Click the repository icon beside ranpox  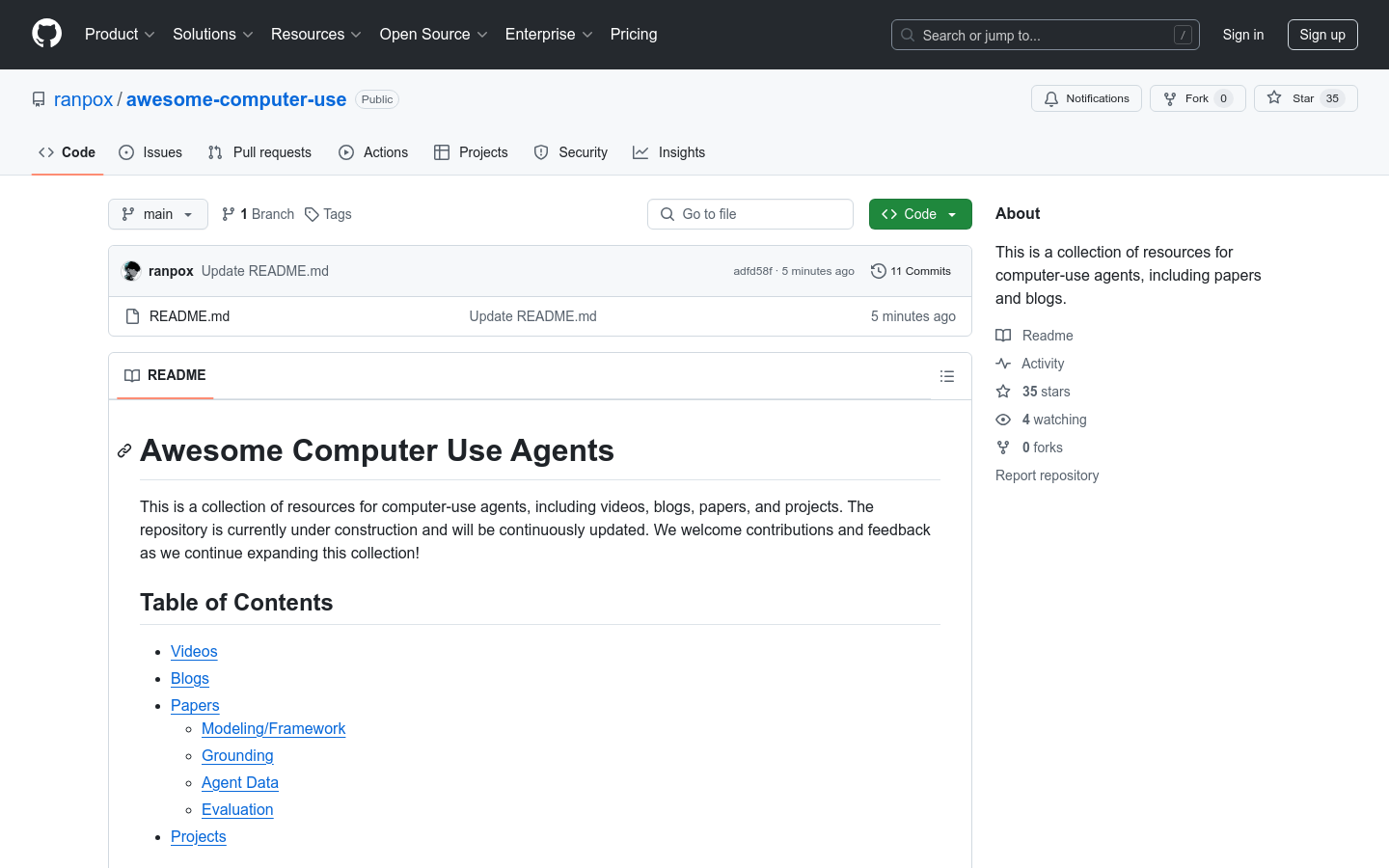[39, 99]
